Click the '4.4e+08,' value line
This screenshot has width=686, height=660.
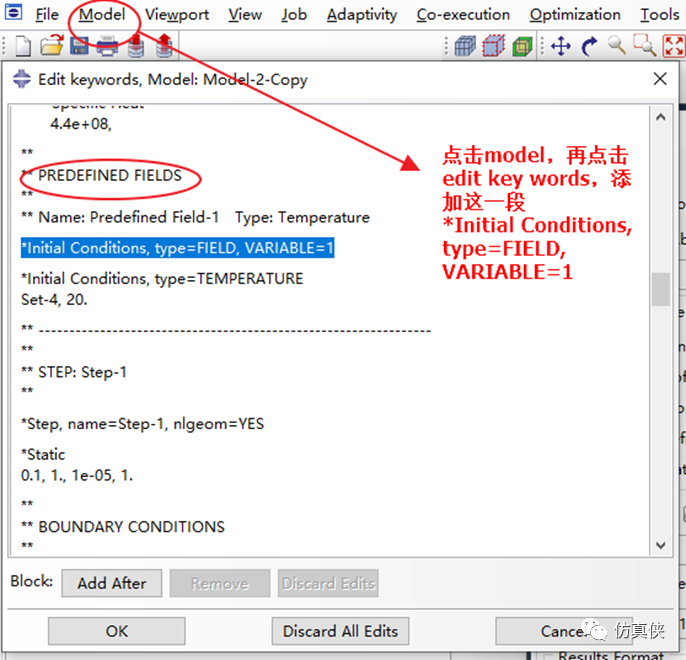81,124
